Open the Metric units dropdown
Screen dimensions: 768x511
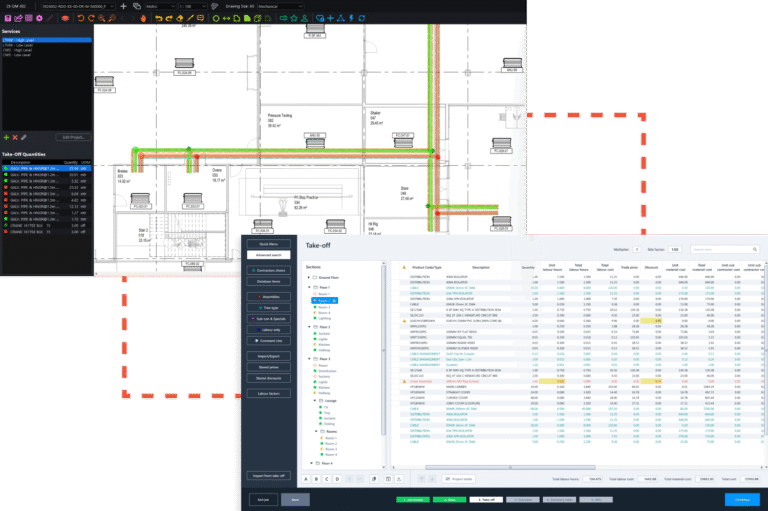tap(160, 6)
